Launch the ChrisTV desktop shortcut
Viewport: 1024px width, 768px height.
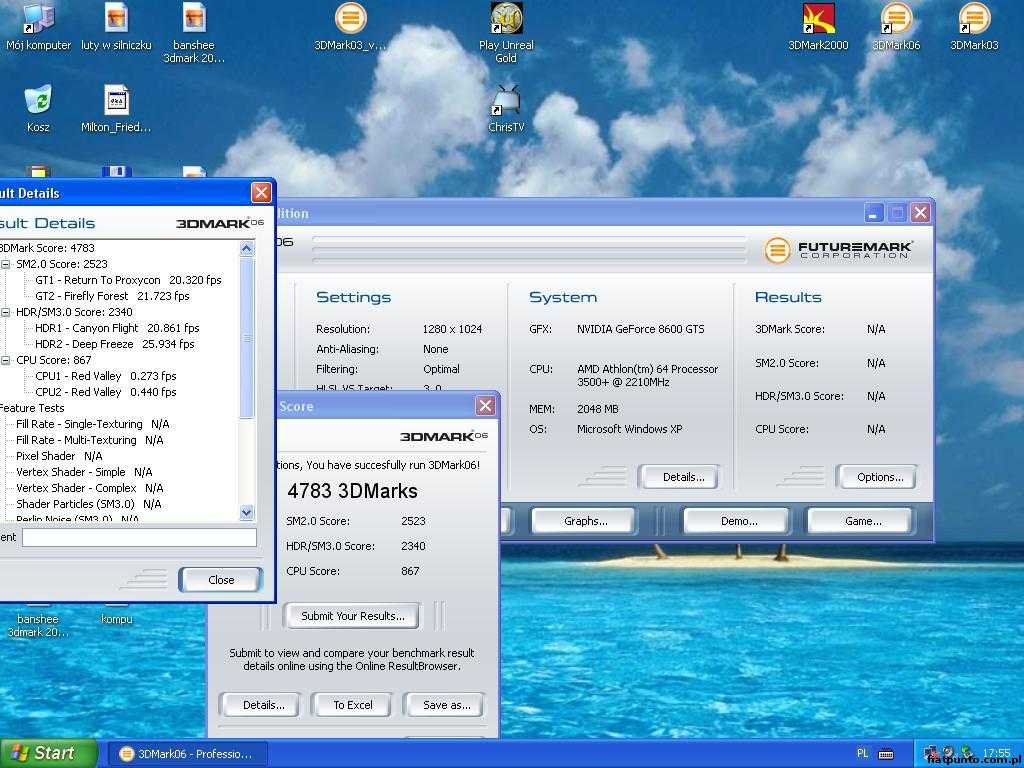tap(506, 108)
